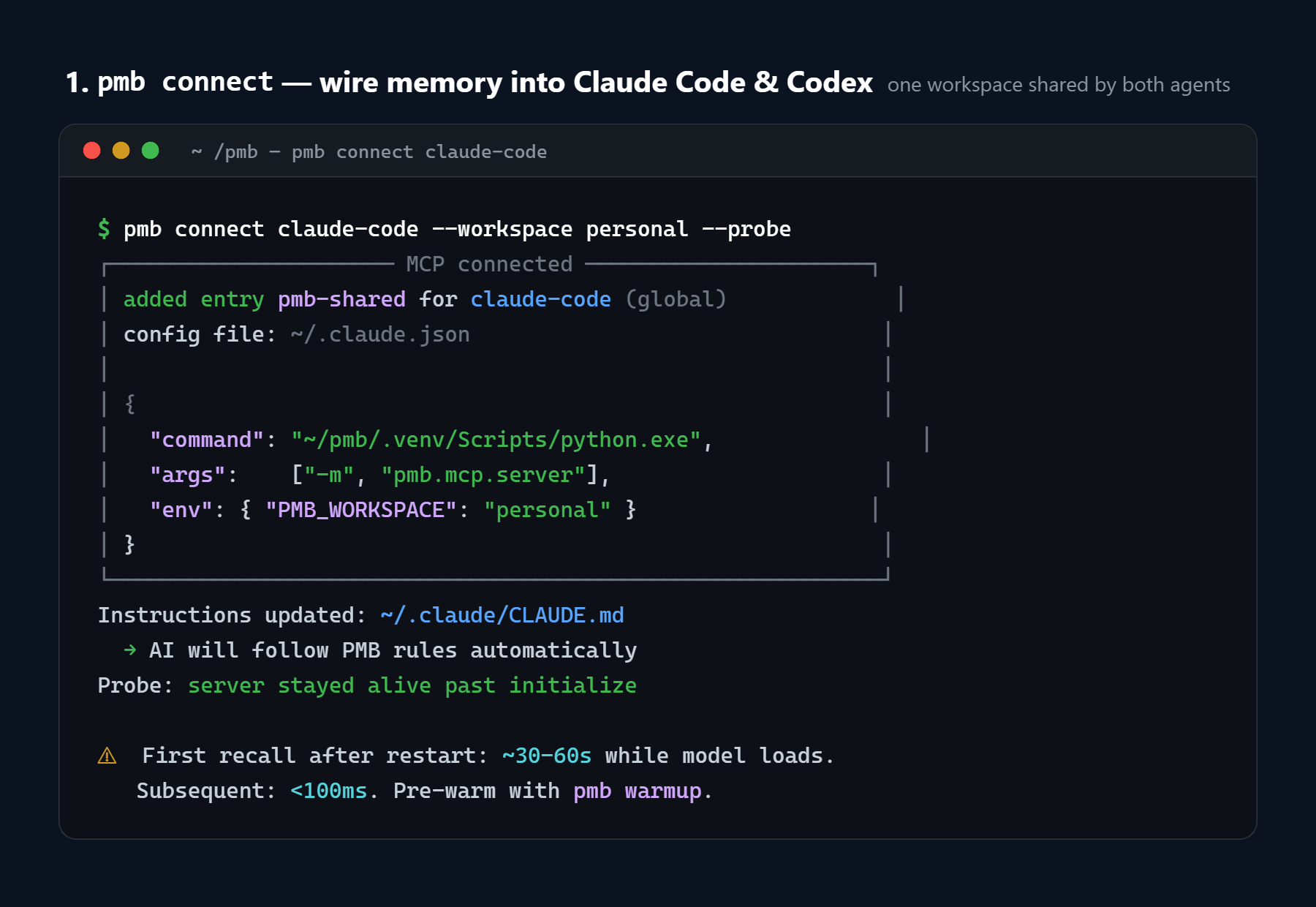Click the terminal title '~ /pmb – pmb connect claude-code'
This screenshot has height=907, width=1316.
tap(369, 151)
